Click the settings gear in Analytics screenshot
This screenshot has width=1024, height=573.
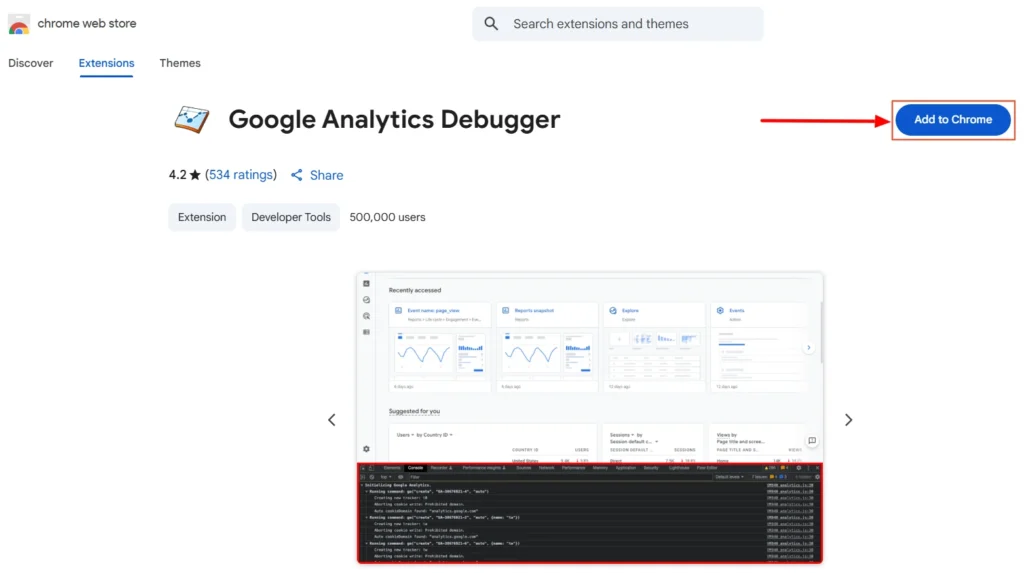coord(366,449)
